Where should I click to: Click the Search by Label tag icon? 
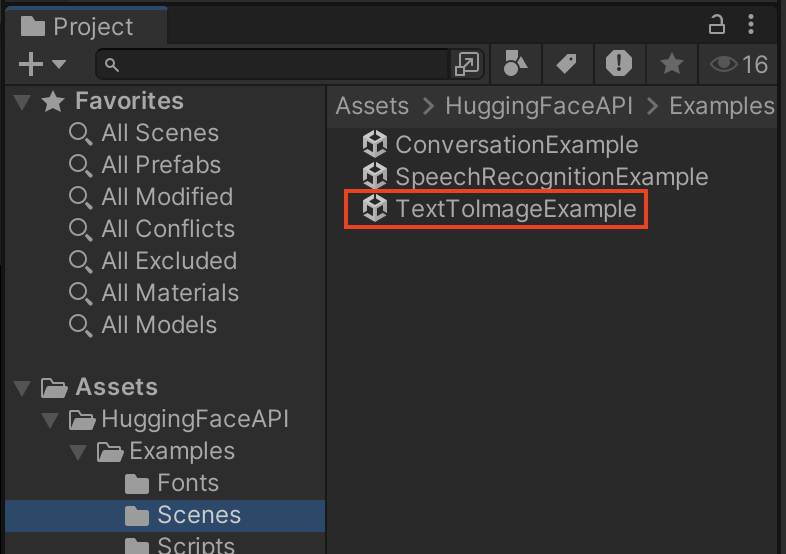point(567,64)
